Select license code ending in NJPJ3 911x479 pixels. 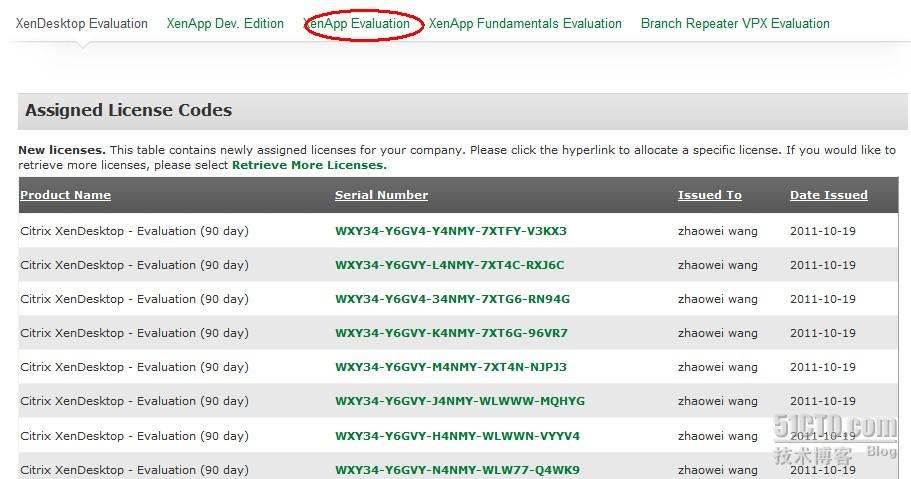(x=450, y=367)
